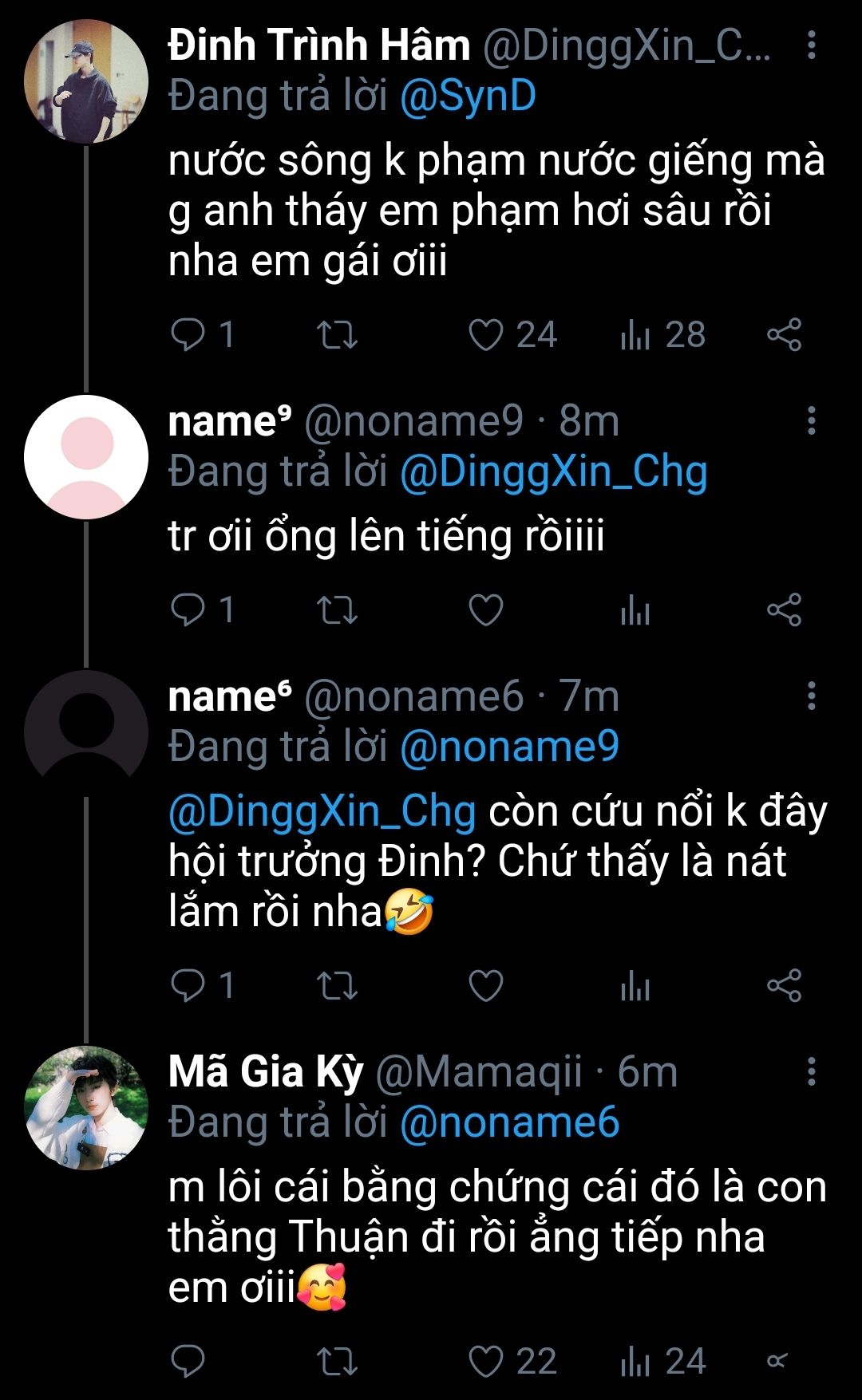This screenshot has width=862, height=1400.
Task: Open the @SynD profile link
Action: (468, 97)
